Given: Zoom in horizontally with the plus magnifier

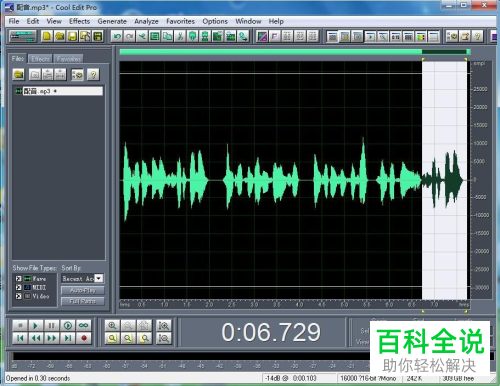Looking at the screenshot, I should 112,325.
